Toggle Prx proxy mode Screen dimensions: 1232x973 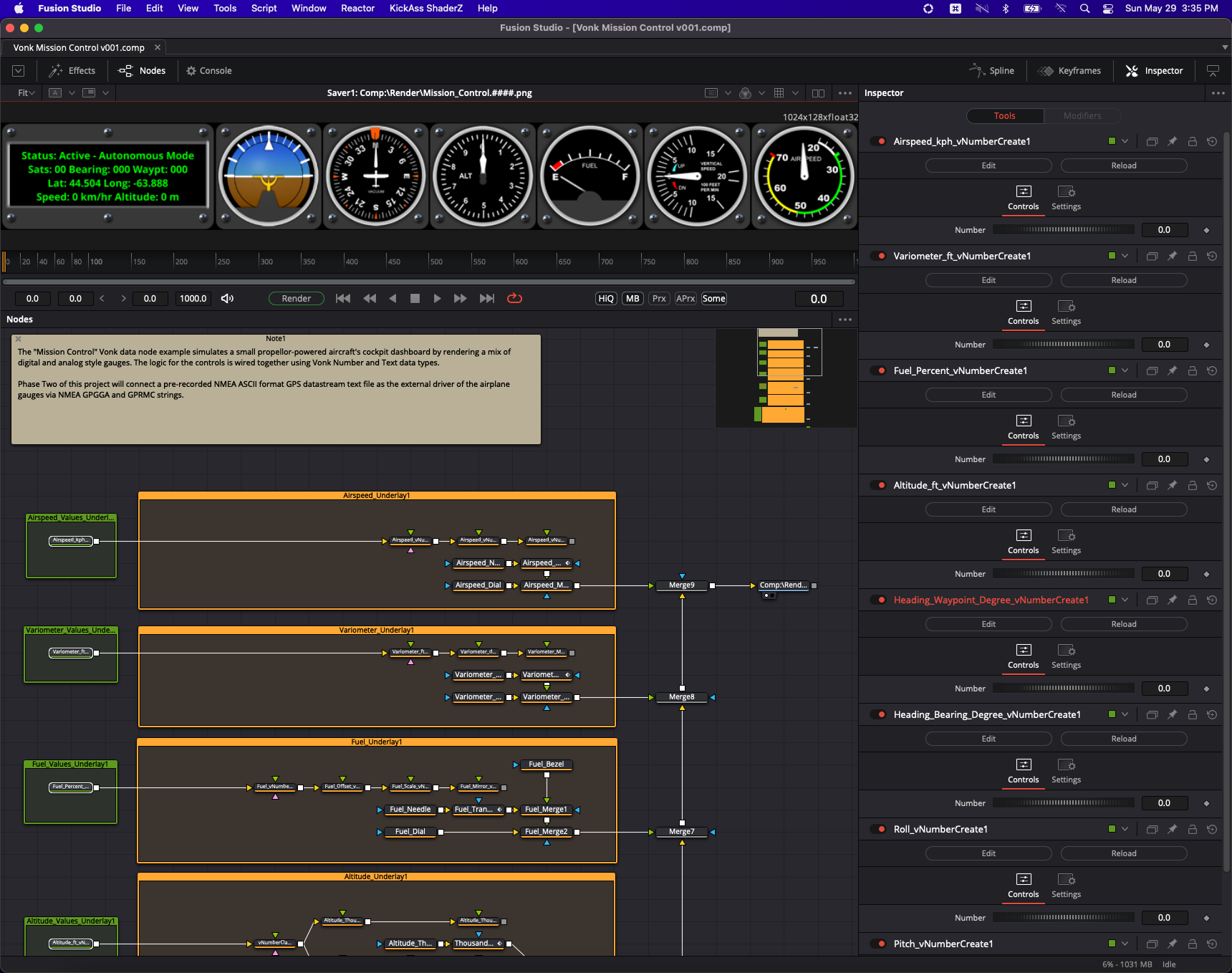659,299
